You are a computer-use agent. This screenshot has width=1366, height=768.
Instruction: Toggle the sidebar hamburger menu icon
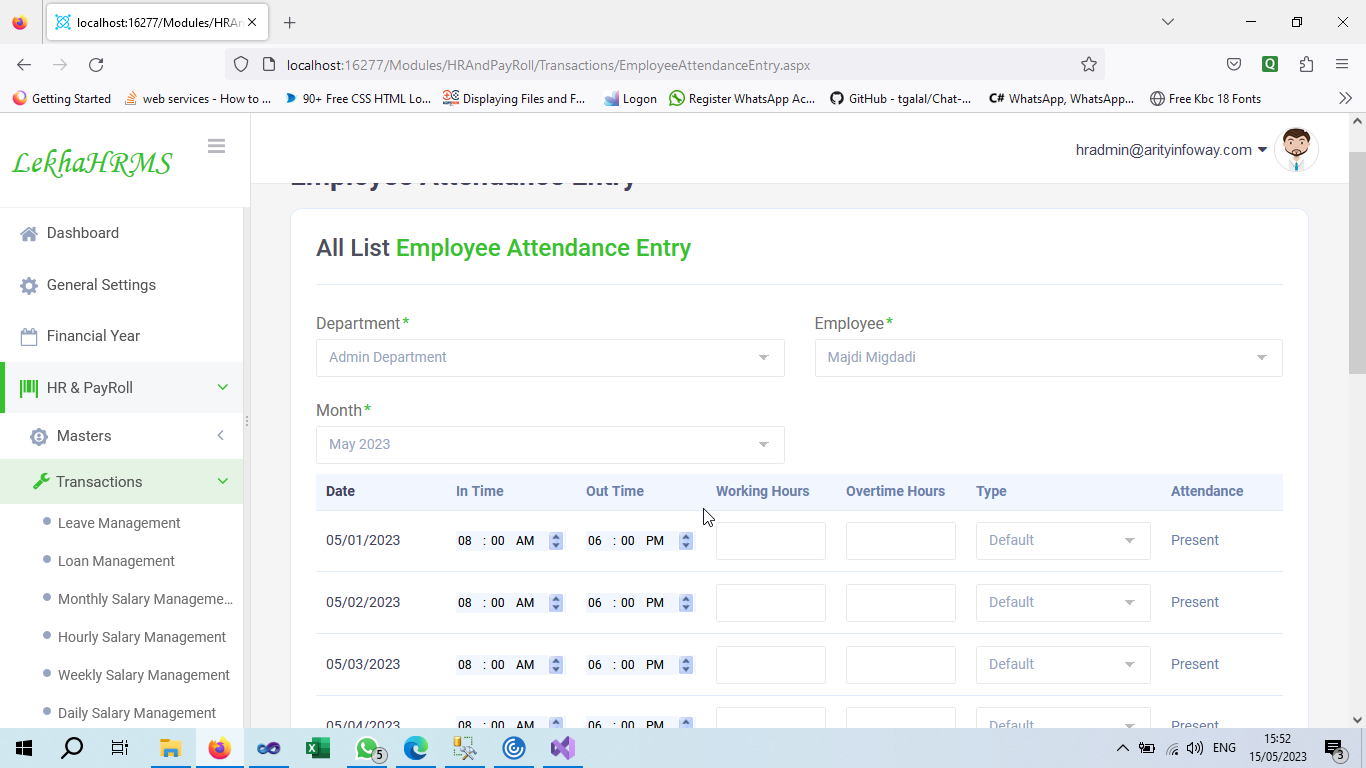click(216, 146)
